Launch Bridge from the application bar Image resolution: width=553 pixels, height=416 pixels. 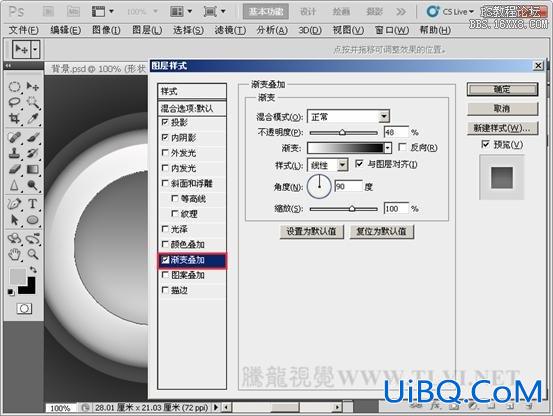pyautogui.click(x=48, y=12)
